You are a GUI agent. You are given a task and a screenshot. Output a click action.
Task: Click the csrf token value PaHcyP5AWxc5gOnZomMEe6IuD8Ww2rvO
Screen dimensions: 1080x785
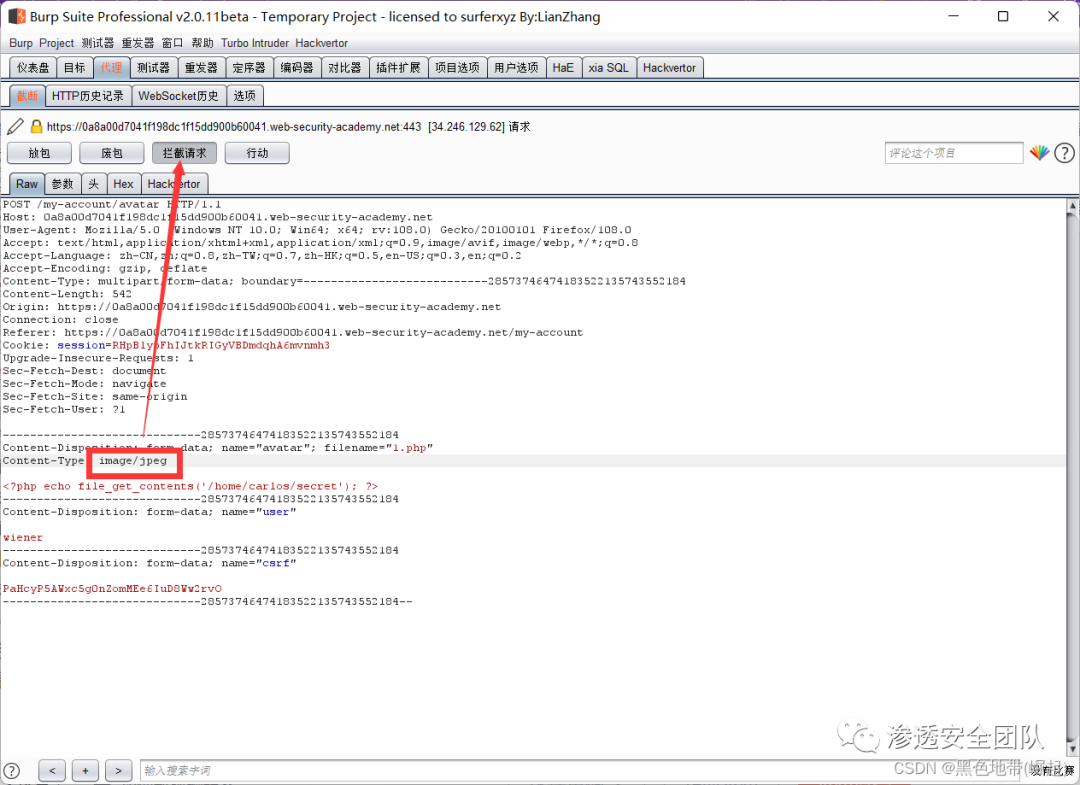coord(112,589)
